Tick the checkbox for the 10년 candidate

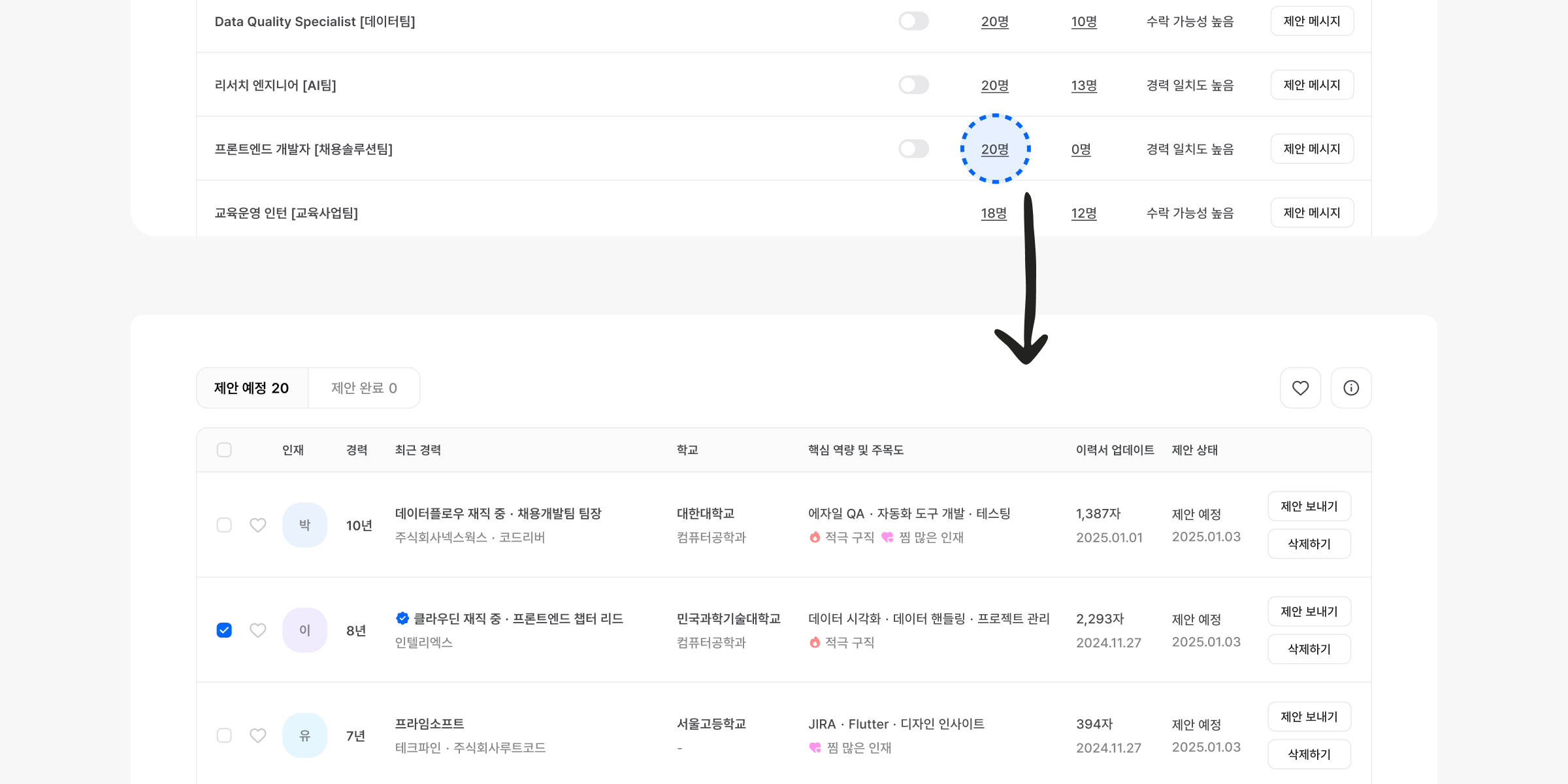pyautogui.click(x=224, y=525)
